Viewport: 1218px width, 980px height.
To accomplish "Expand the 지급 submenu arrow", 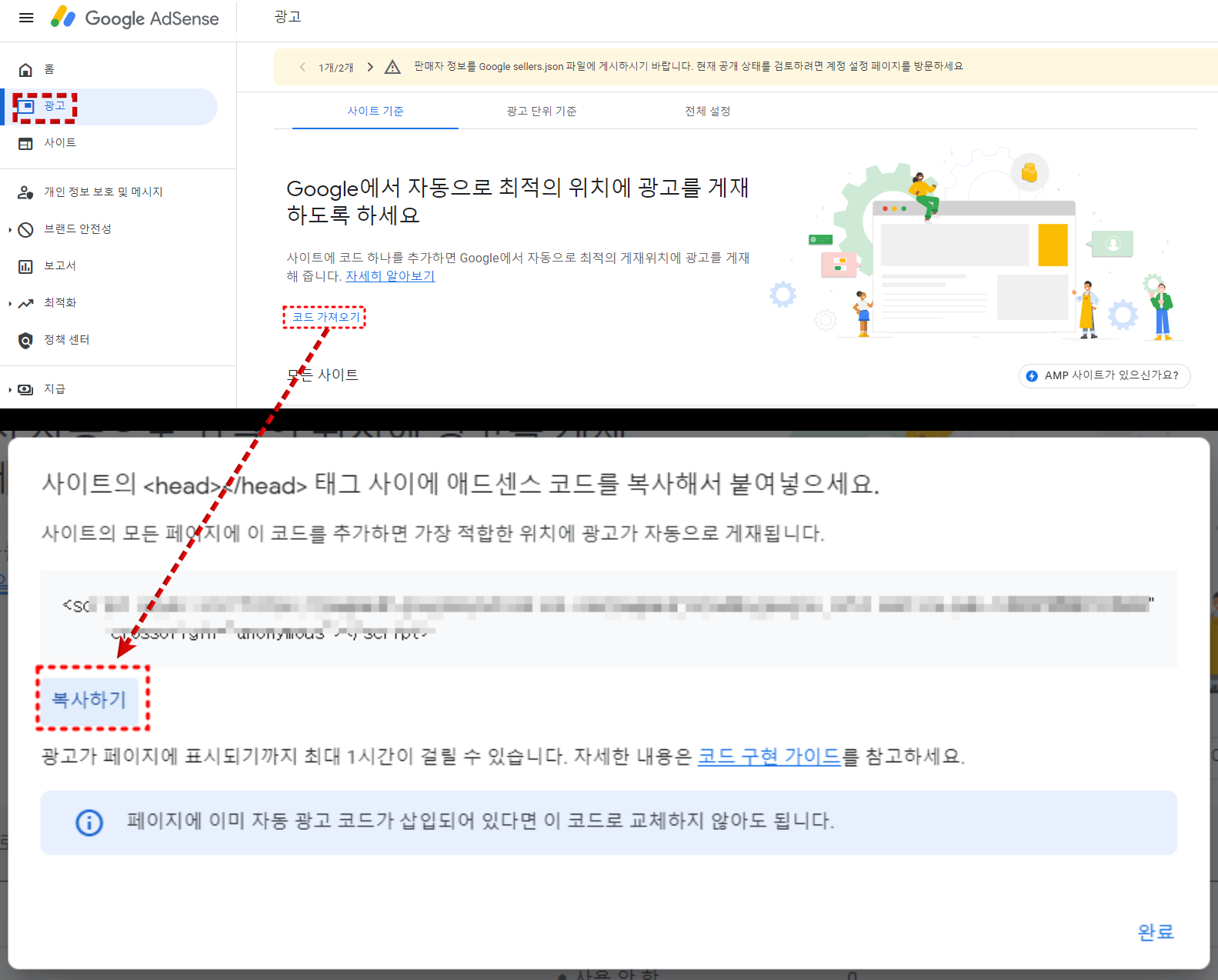I will (10, 389).
